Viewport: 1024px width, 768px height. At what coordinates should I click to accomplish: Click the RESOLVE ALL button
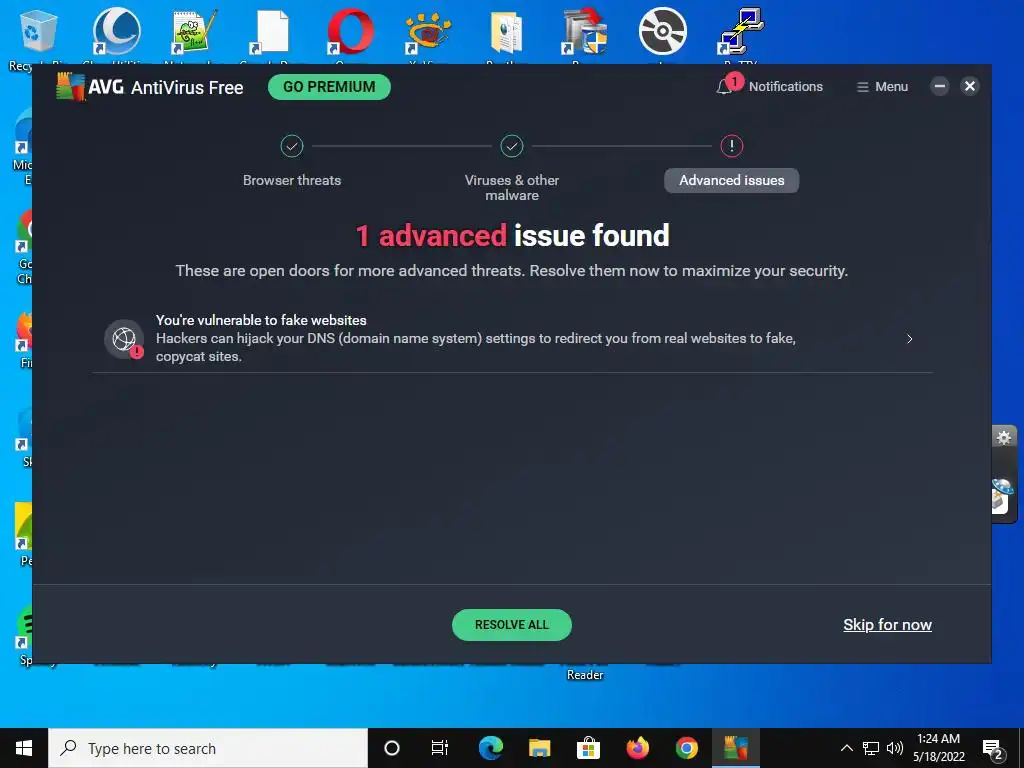[x=512, y=625]
